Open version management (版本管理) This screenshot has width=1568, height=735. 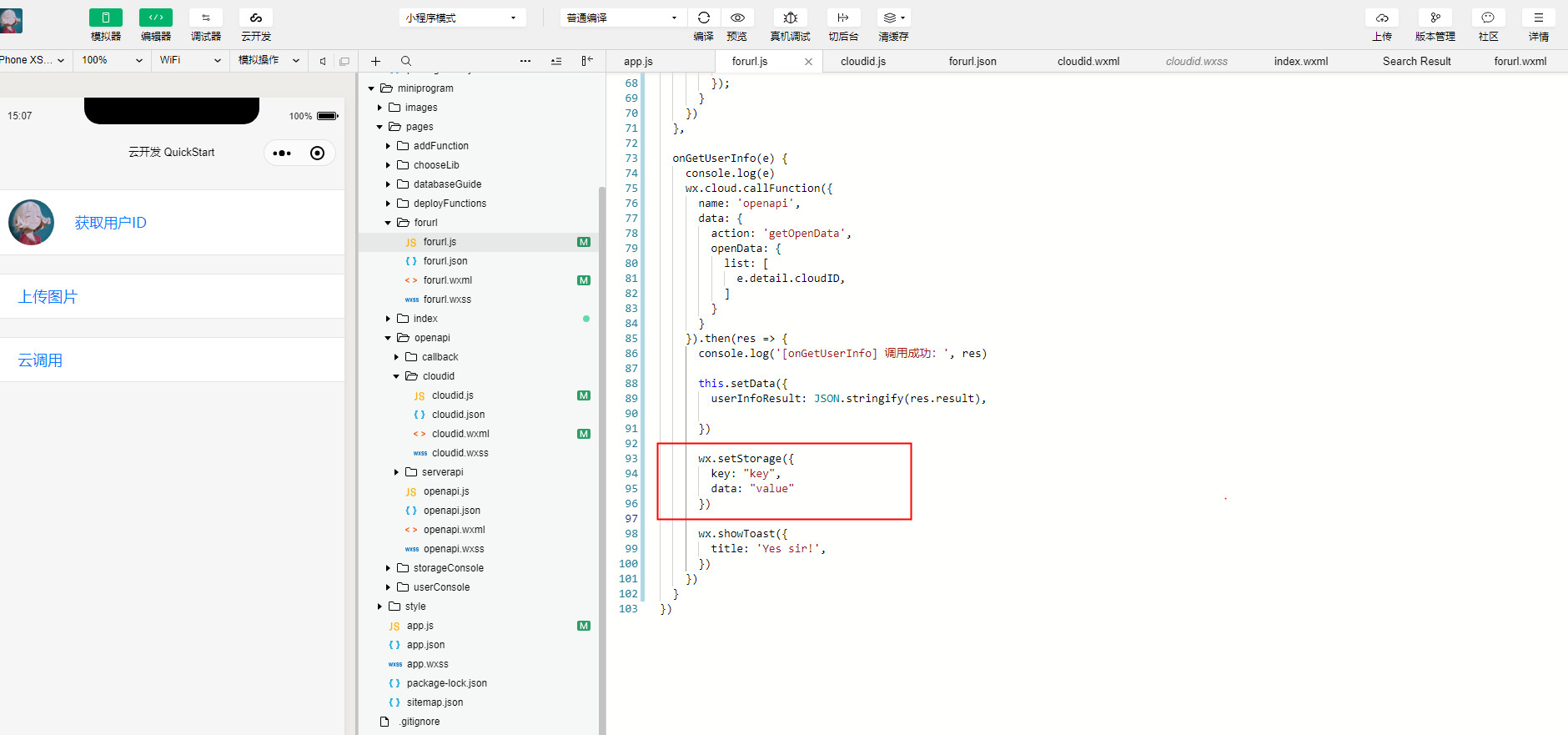point(1435,18)
